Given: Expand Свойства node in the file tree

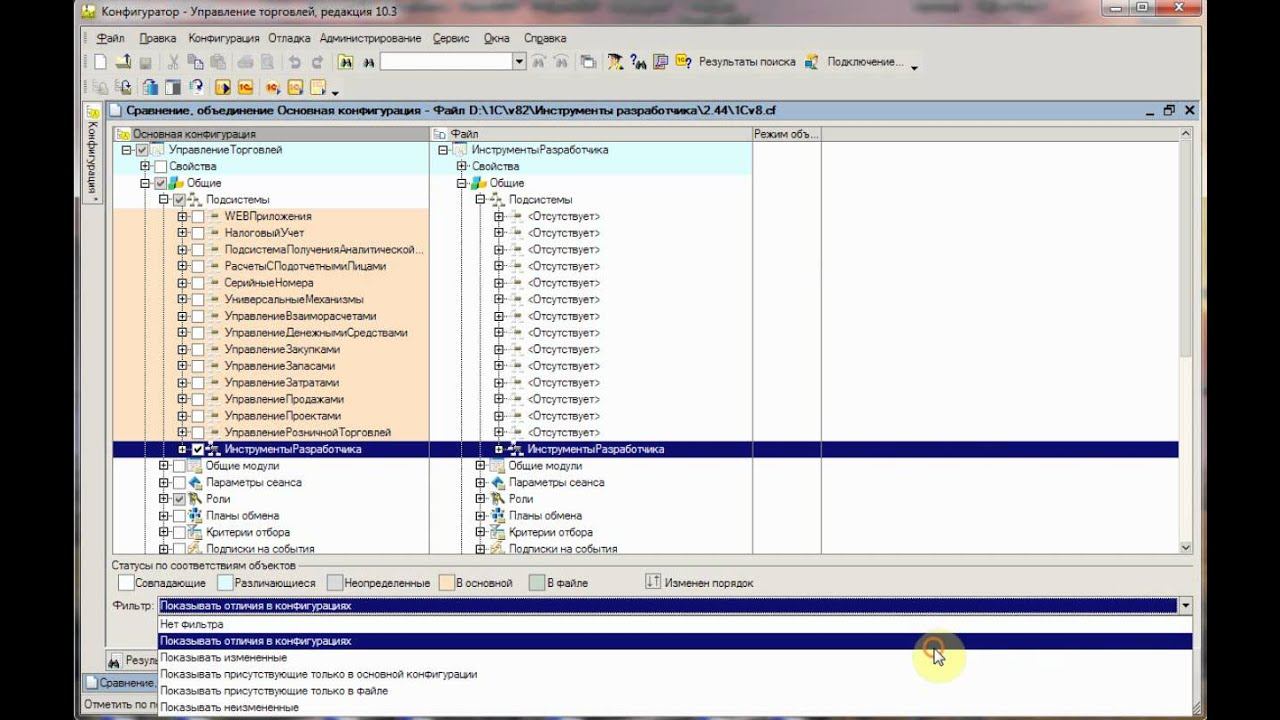Looking at the screenshot, I should pyautogui.click(x=461, y=166).
